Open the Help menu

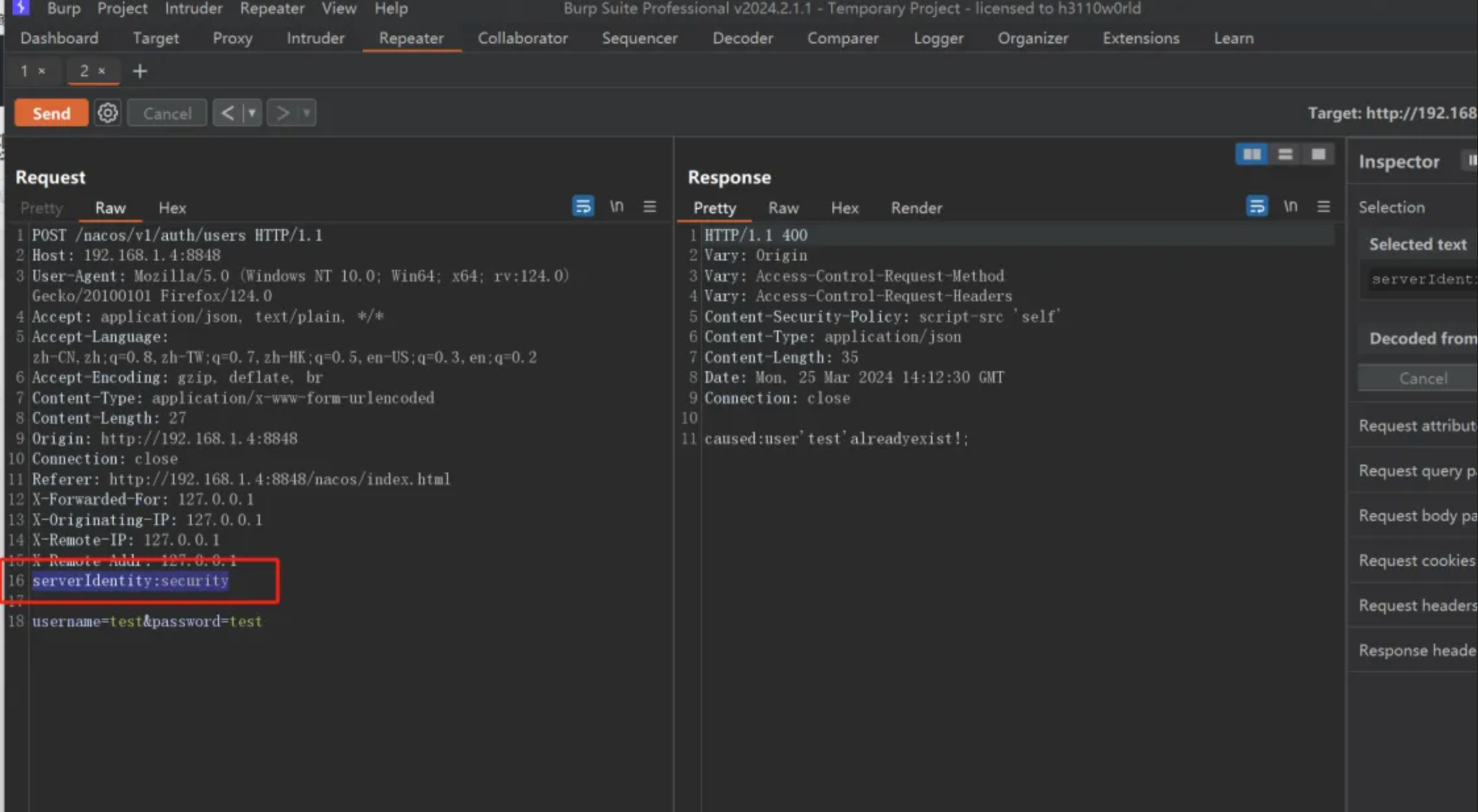(391, 9)
